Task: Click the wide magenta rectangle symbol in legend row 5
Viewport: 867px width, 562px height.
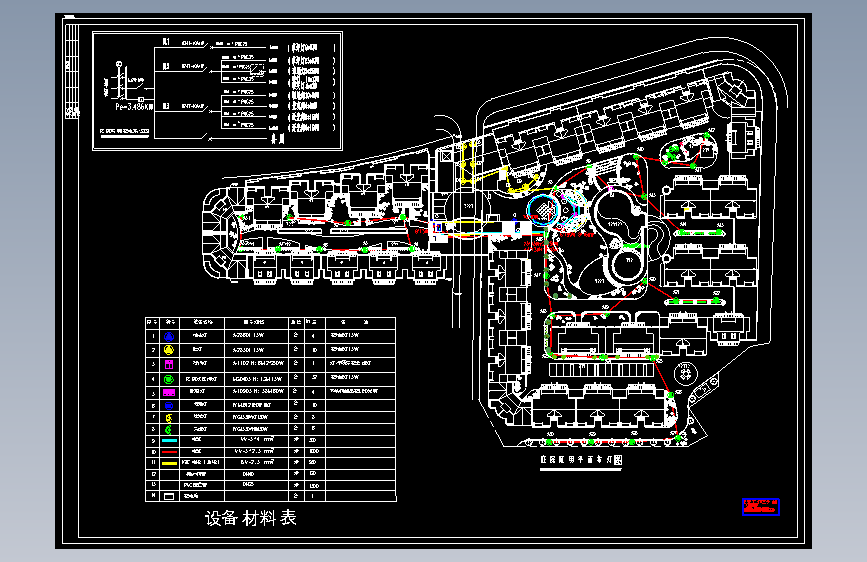Action: [x=169, y=392]
